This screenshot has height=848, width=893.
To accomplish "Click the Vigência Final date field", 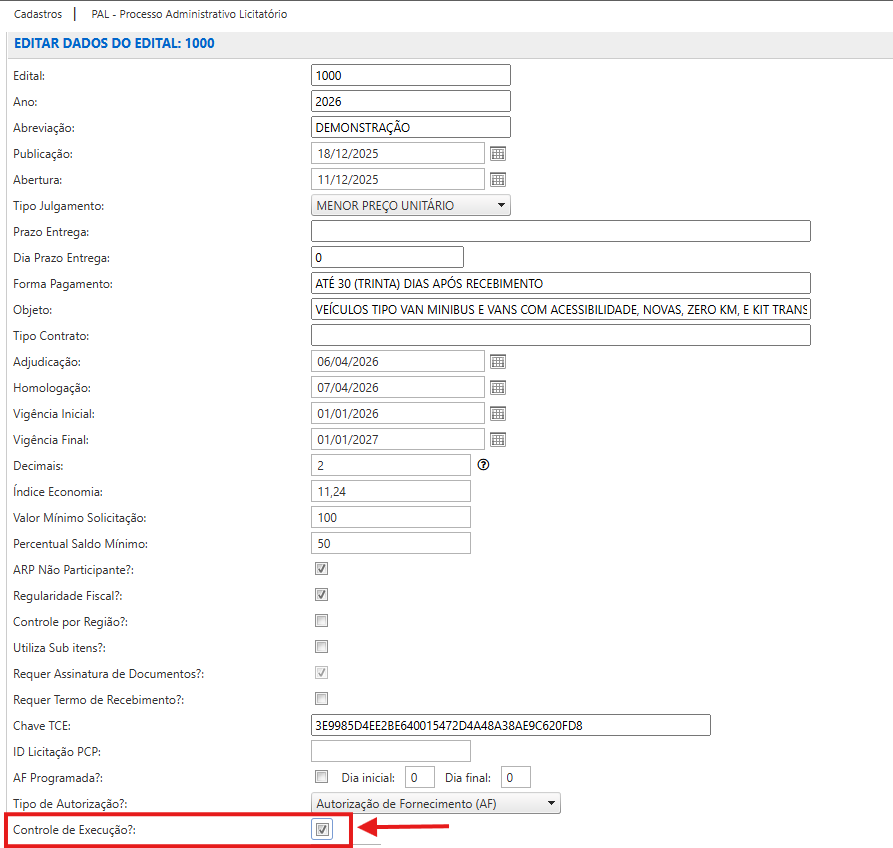I will coord(398,440).
